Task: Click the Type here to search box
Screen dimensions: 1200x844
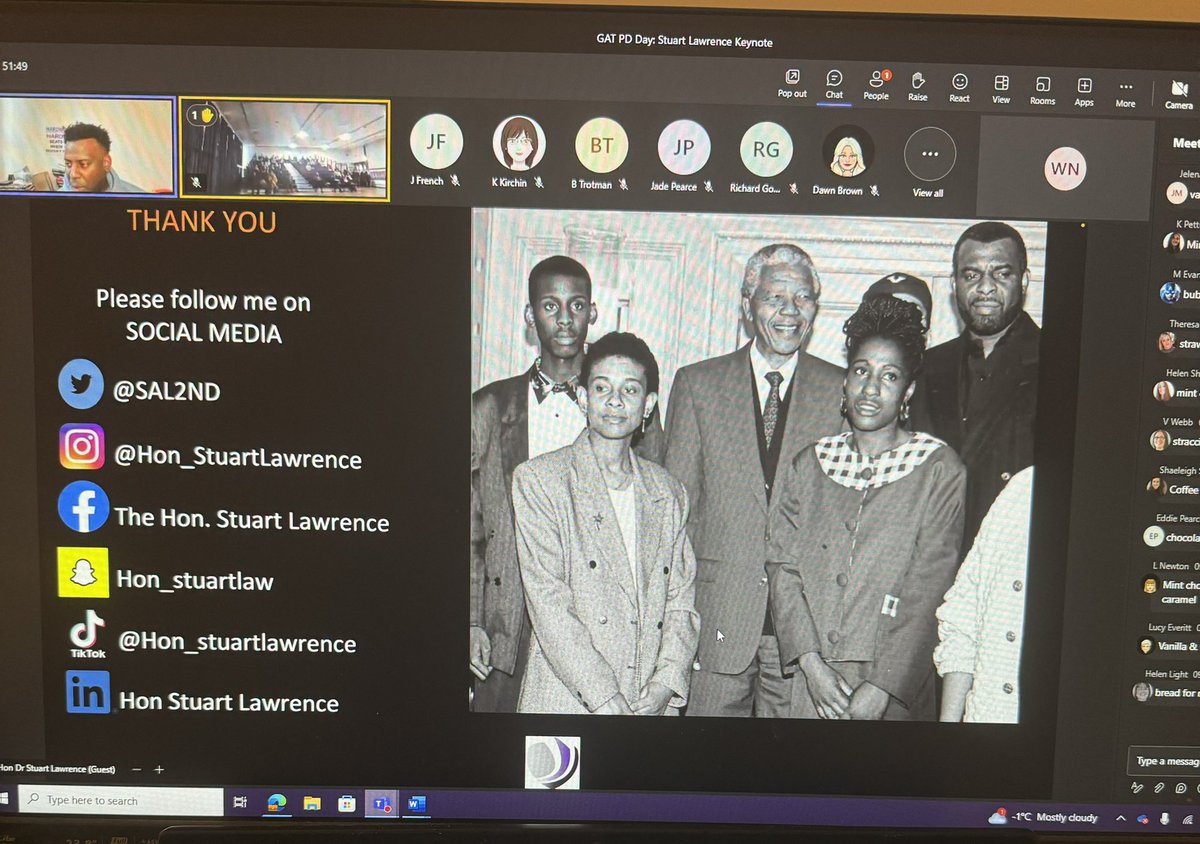Action: click(x=120, y=801)
